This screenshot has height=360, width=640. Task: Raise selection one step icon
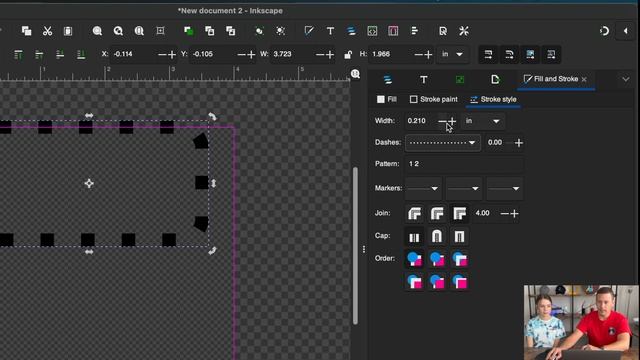(x=39, y=55)
